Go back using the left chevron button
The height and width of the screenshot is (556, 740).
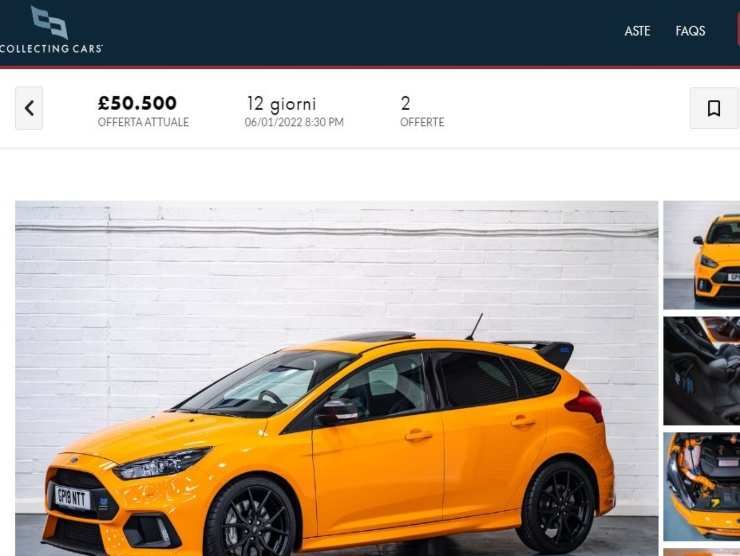[29, 108]
